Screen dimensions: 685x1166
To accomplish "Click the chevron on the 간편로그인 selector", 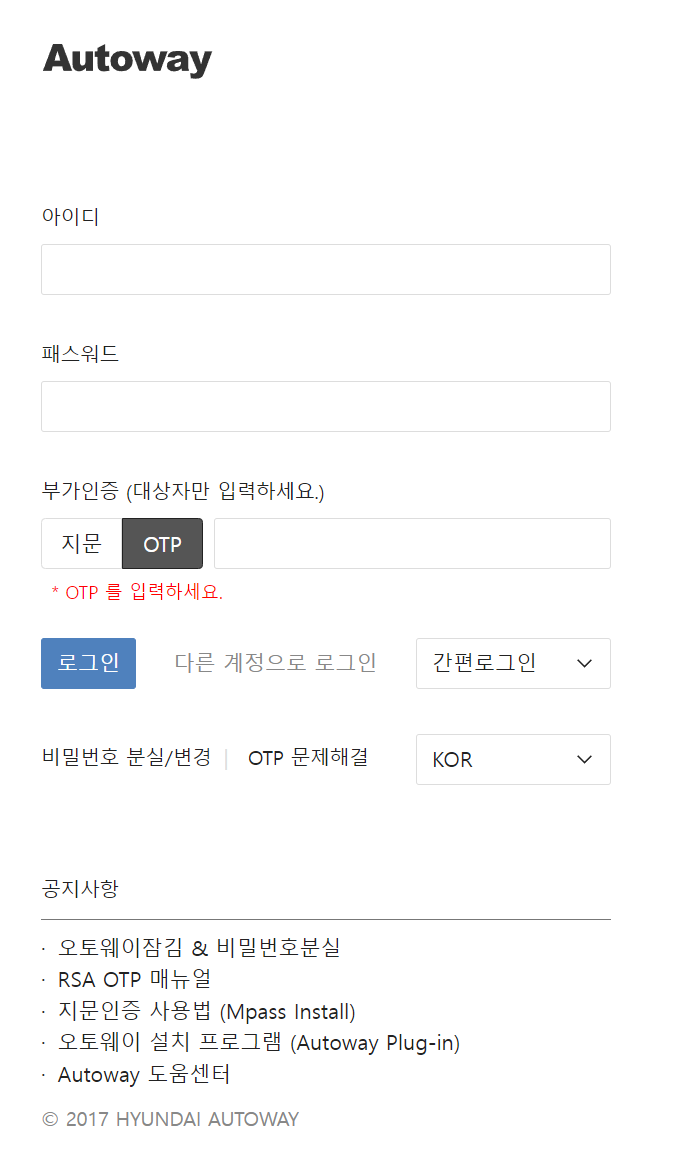I will tap(584, 663).
